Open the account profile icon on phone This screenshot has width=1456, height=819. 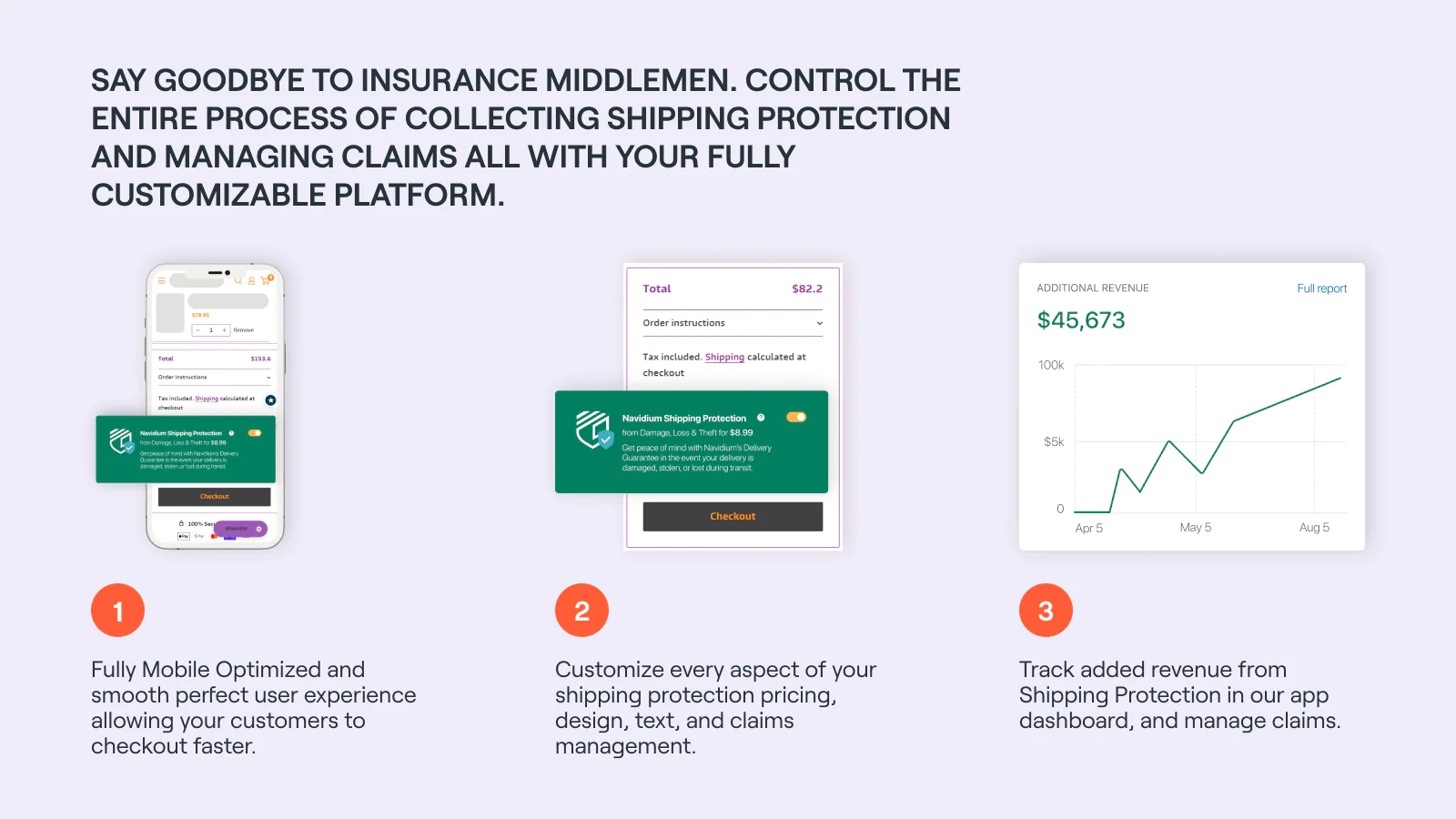(251, 280)
